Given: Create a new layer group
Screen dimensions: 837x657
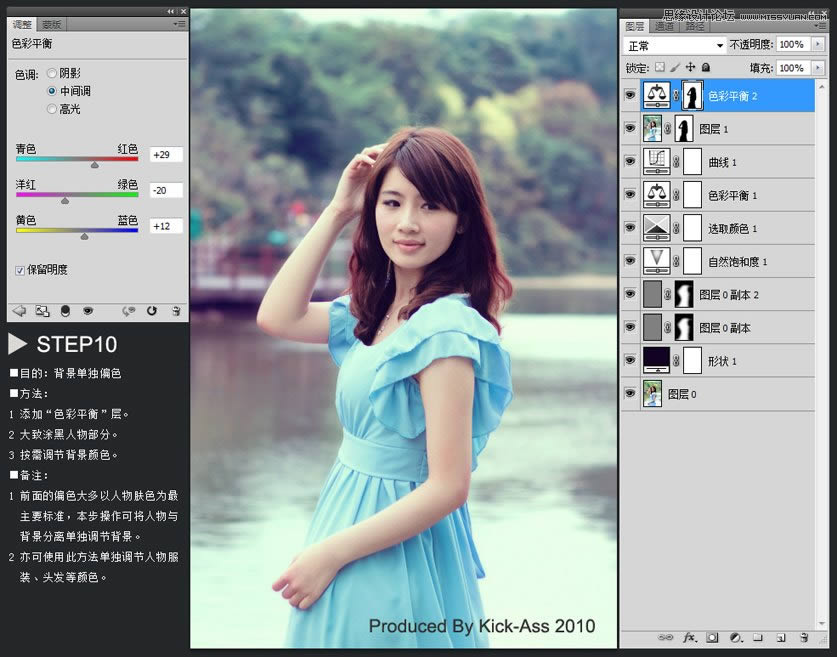Looking at the screenshot, I should click(758, 637).
